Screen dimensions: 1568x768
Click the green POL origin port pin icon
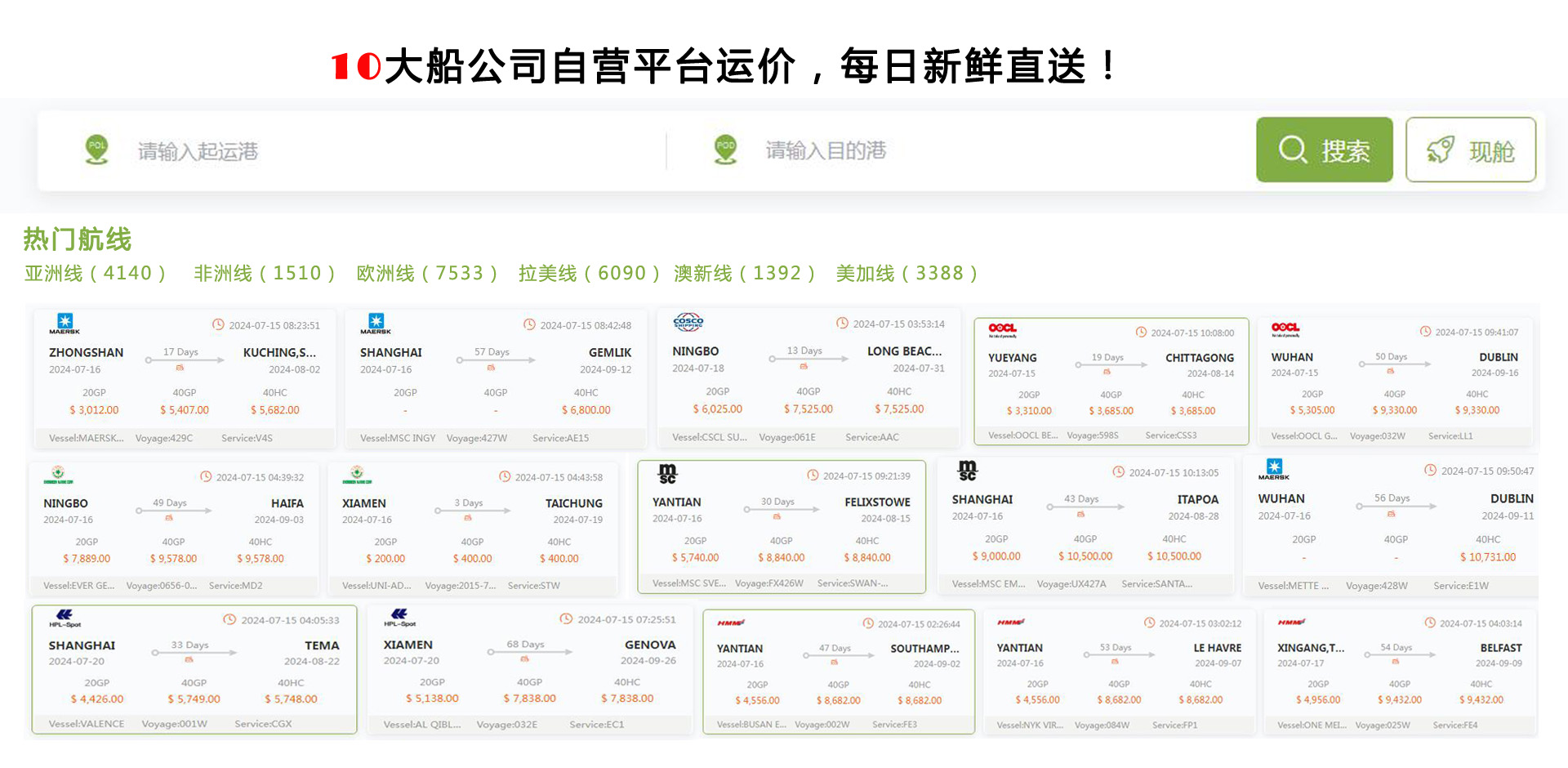point(96,150)
